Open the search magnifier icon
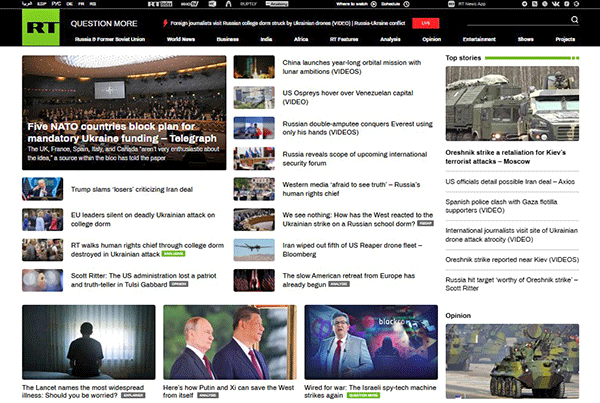Viewport: 600px width, 403px height. coord(574,20)
